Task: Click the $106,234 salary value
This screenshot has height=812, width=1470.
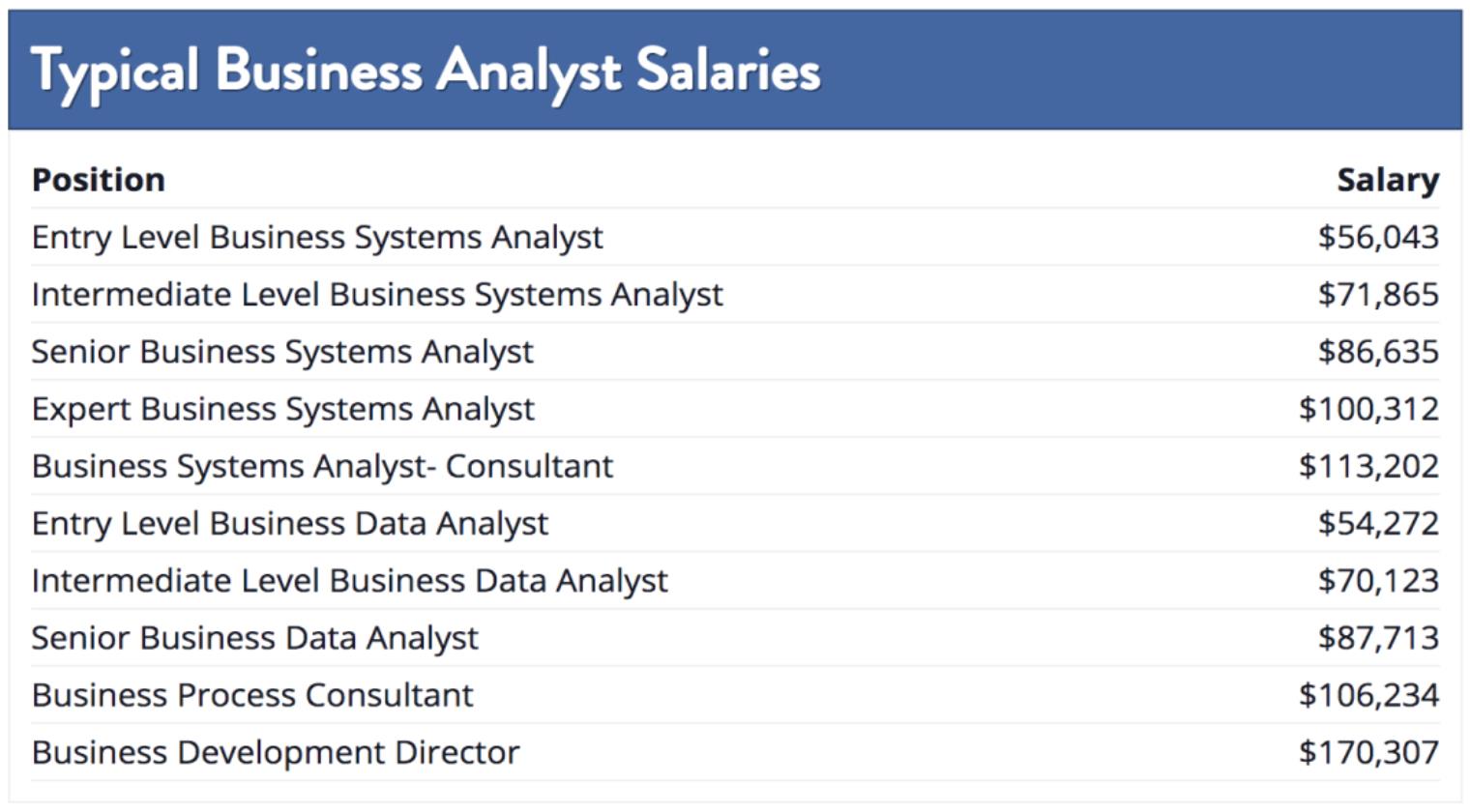Action: pos(1367,695)
